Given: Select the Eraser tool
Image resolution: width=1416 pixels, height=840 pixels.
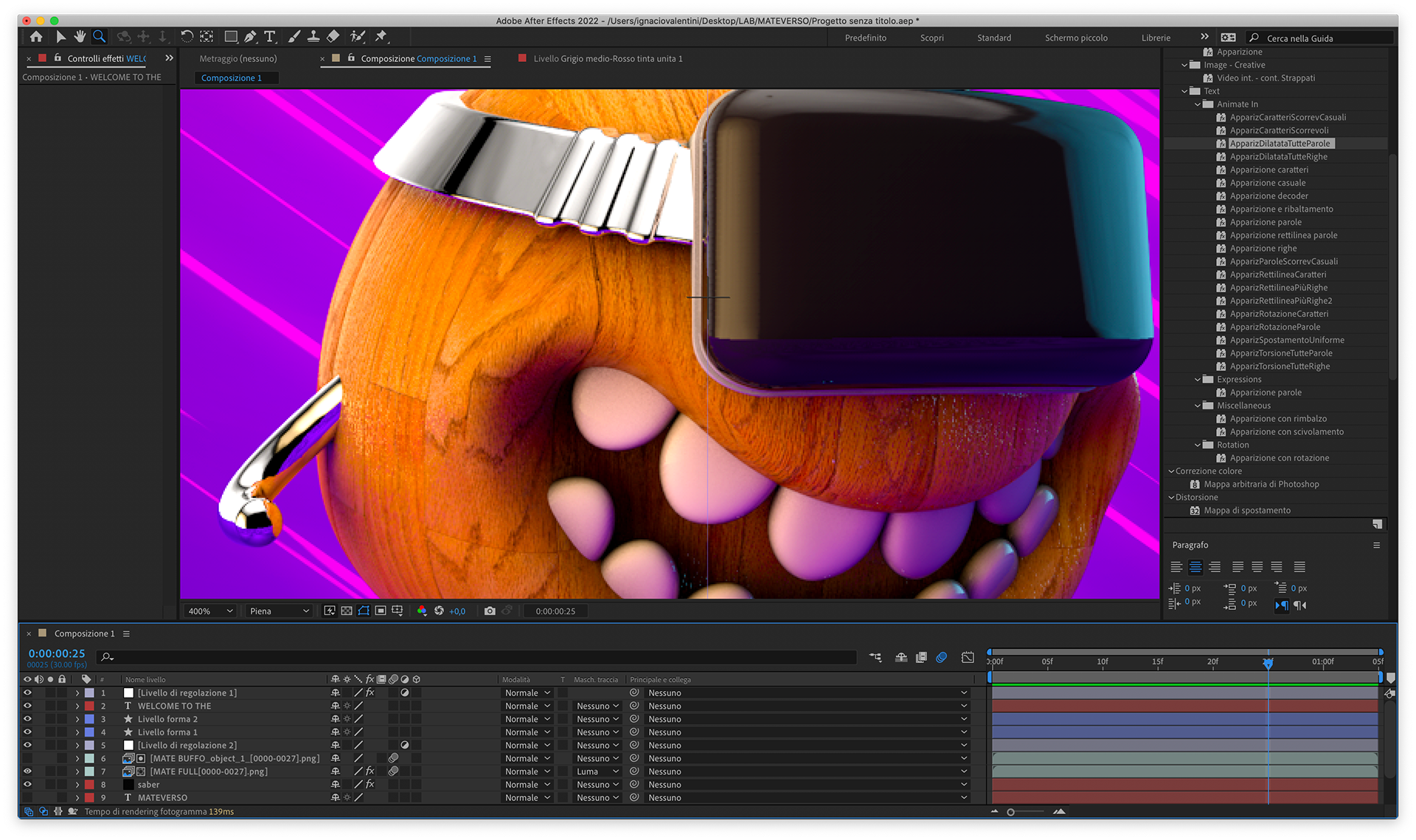Looking at the screenshot, I should (333, 36).
